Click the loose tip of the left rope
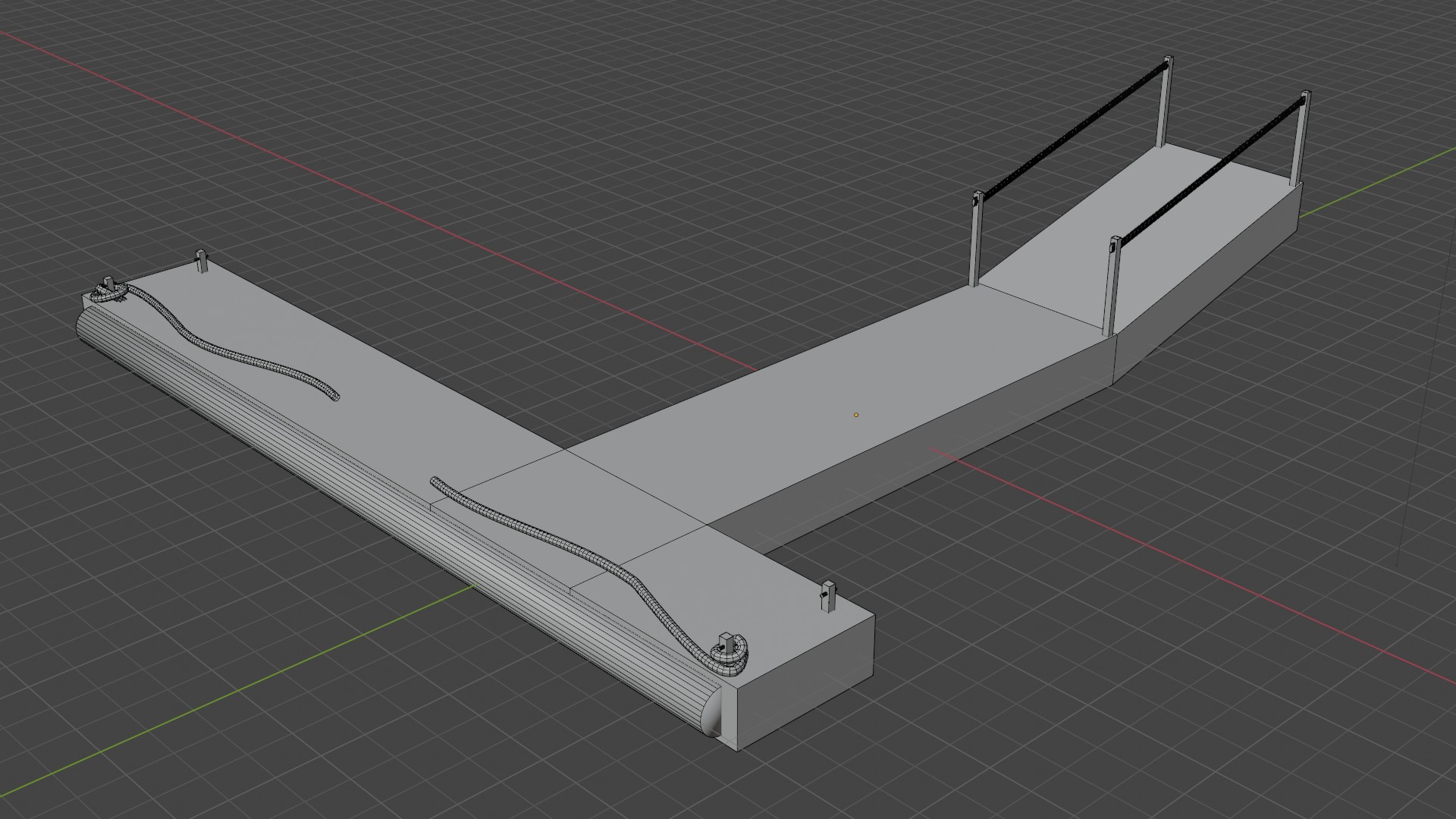This screenshot has width=1456, height=819. (x=333, y=396)
